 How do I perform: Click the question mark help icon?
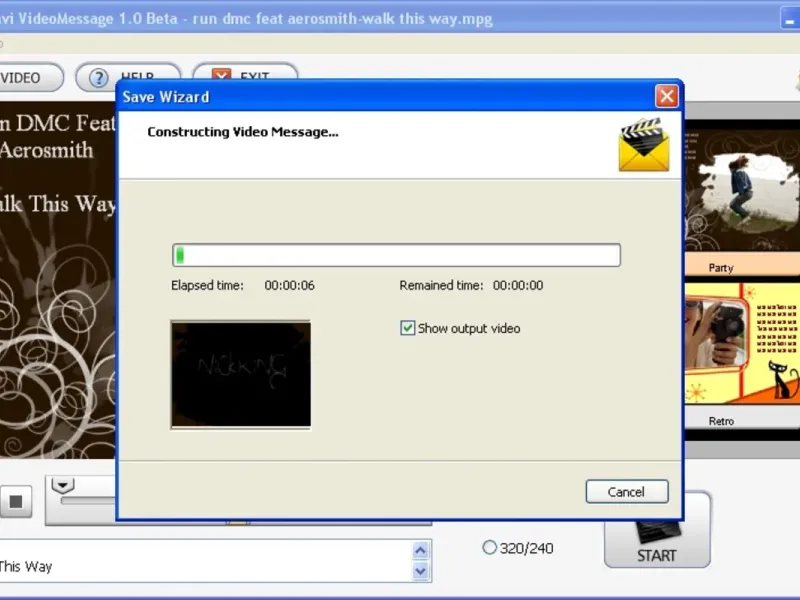(x=98, y=78)
